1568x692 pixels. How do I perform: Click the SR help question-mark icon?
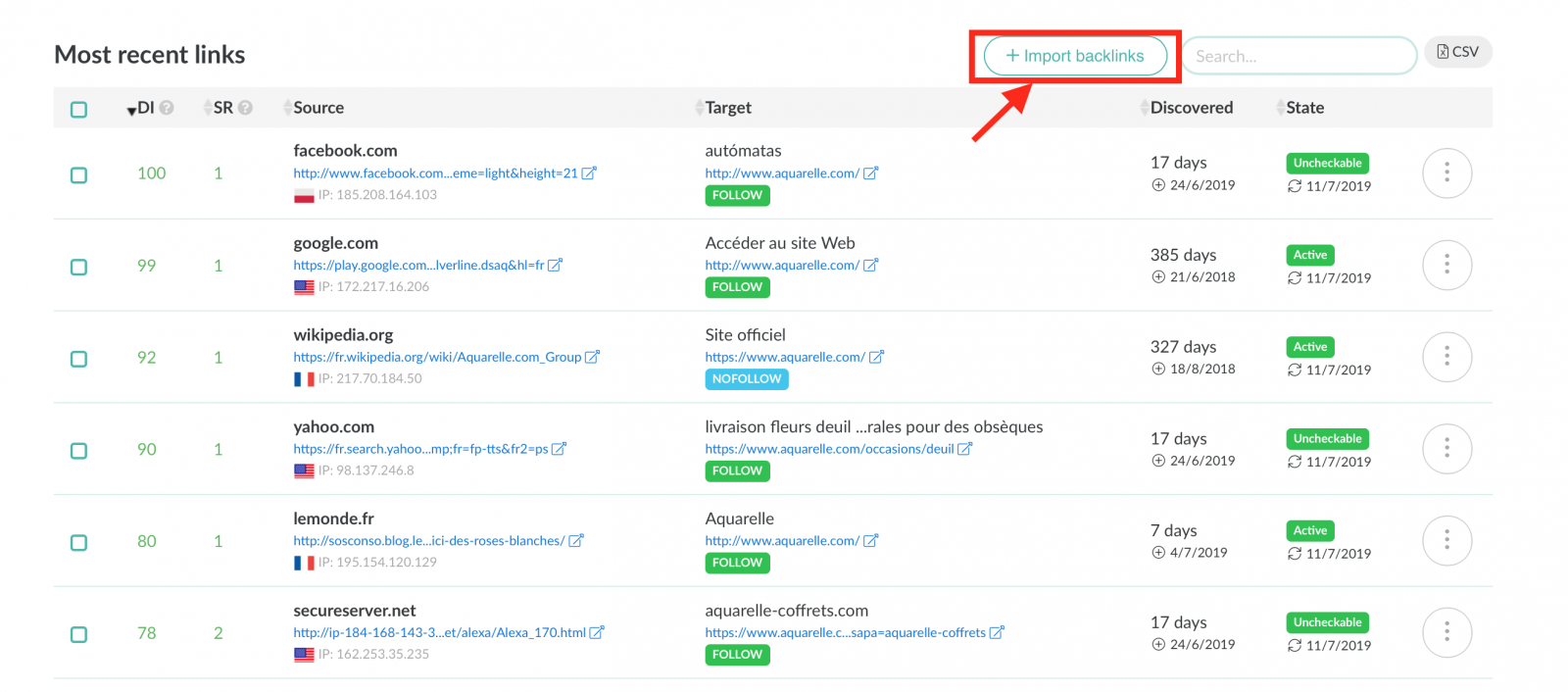245,108
